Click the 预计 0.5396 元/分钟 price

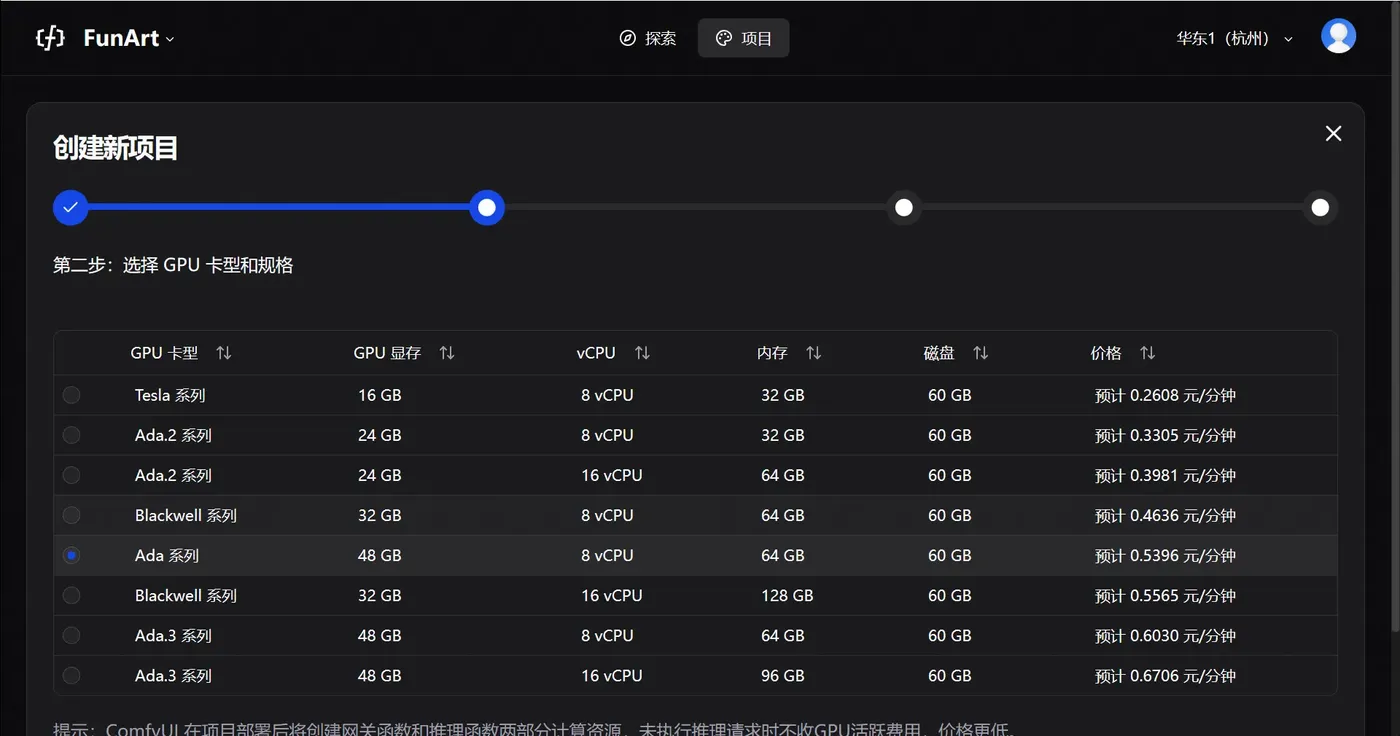pos(1165,555)
